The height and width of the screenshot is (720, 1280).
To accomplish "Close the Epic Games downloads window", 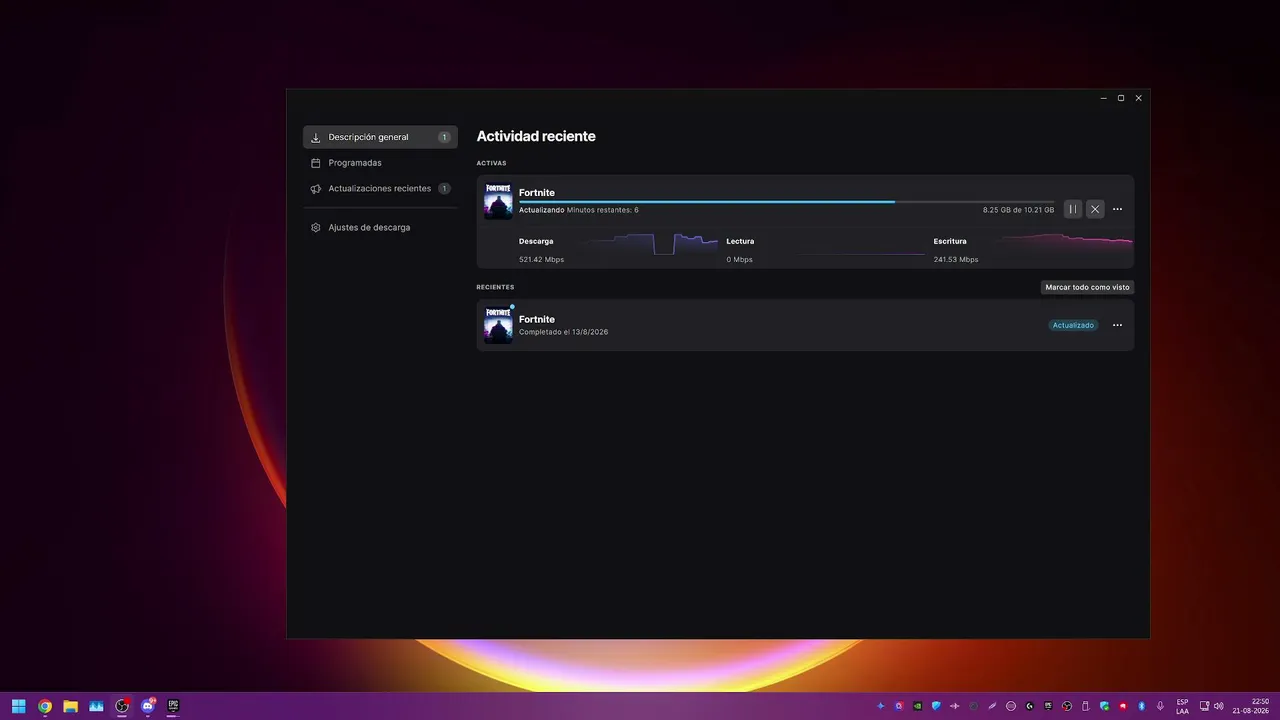I will coord(1138,98).
